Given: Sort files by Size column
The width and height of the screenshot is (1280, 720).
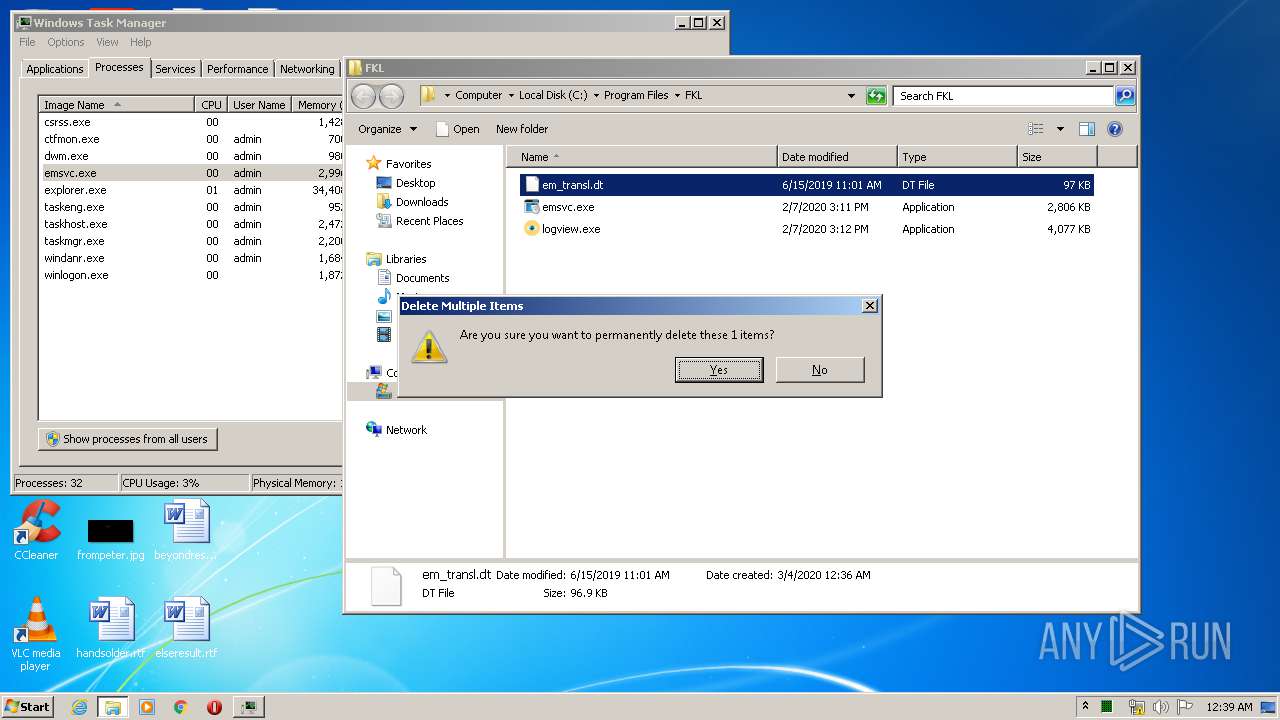Looking at the screenshot, I should [1057, 157].
